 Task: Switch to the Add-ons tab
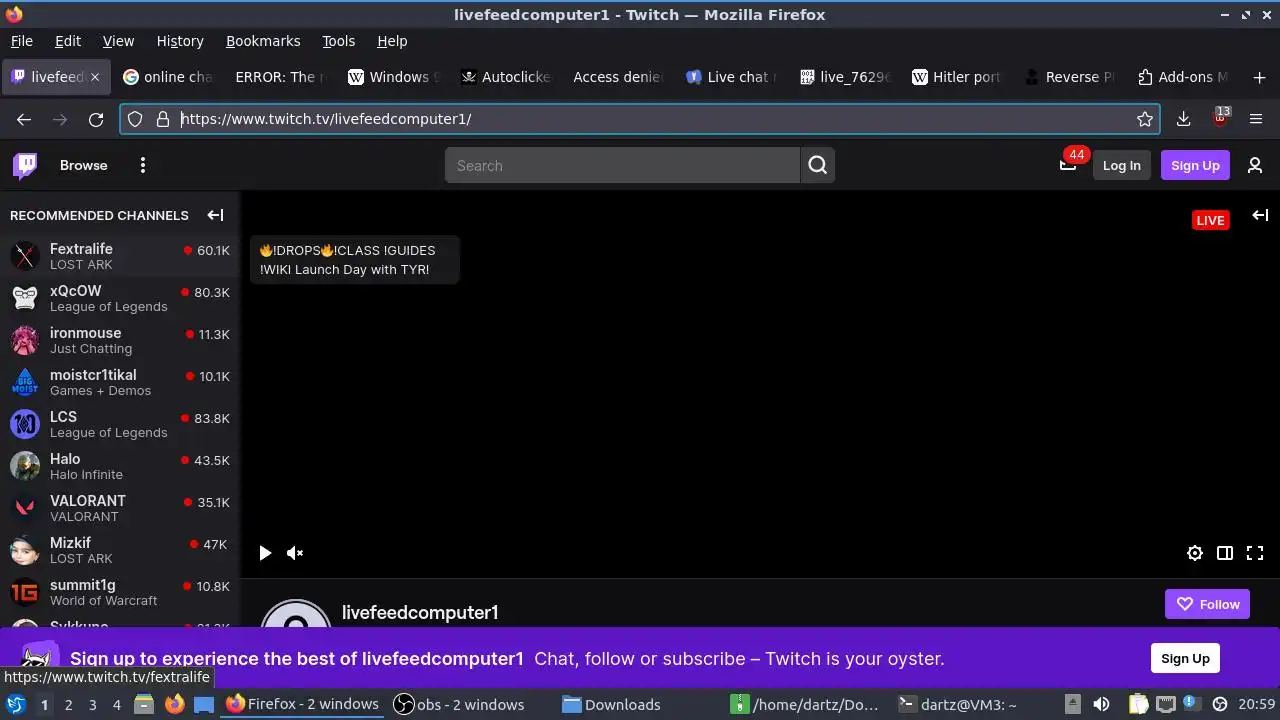pos(1183,77)
